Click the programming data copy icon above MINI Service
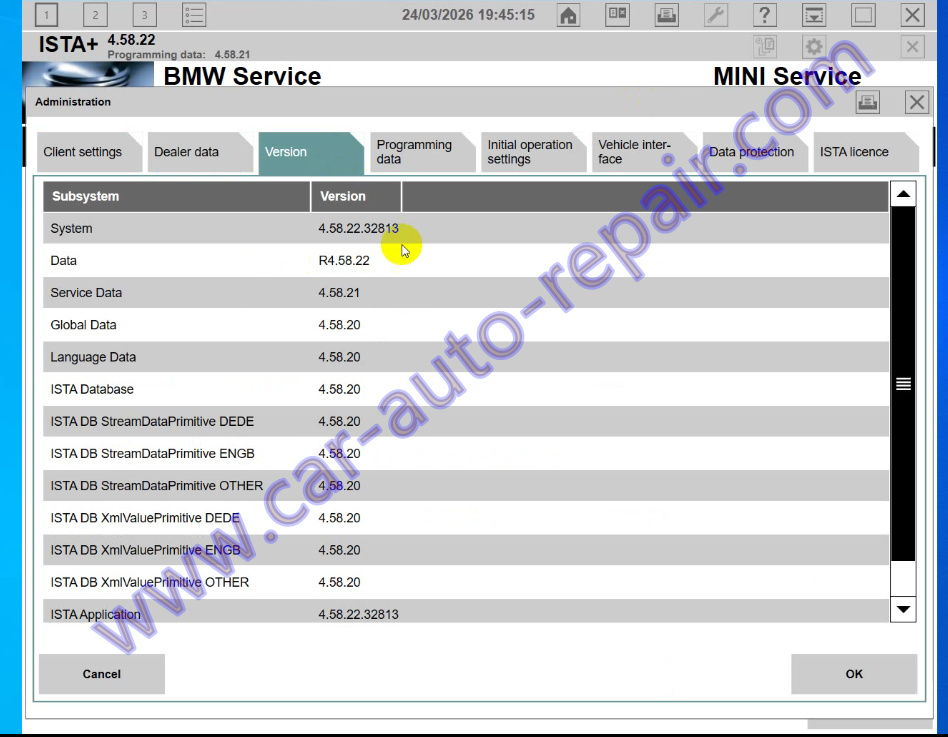Viewport: 948px width, 737px height. coord(763,46)
